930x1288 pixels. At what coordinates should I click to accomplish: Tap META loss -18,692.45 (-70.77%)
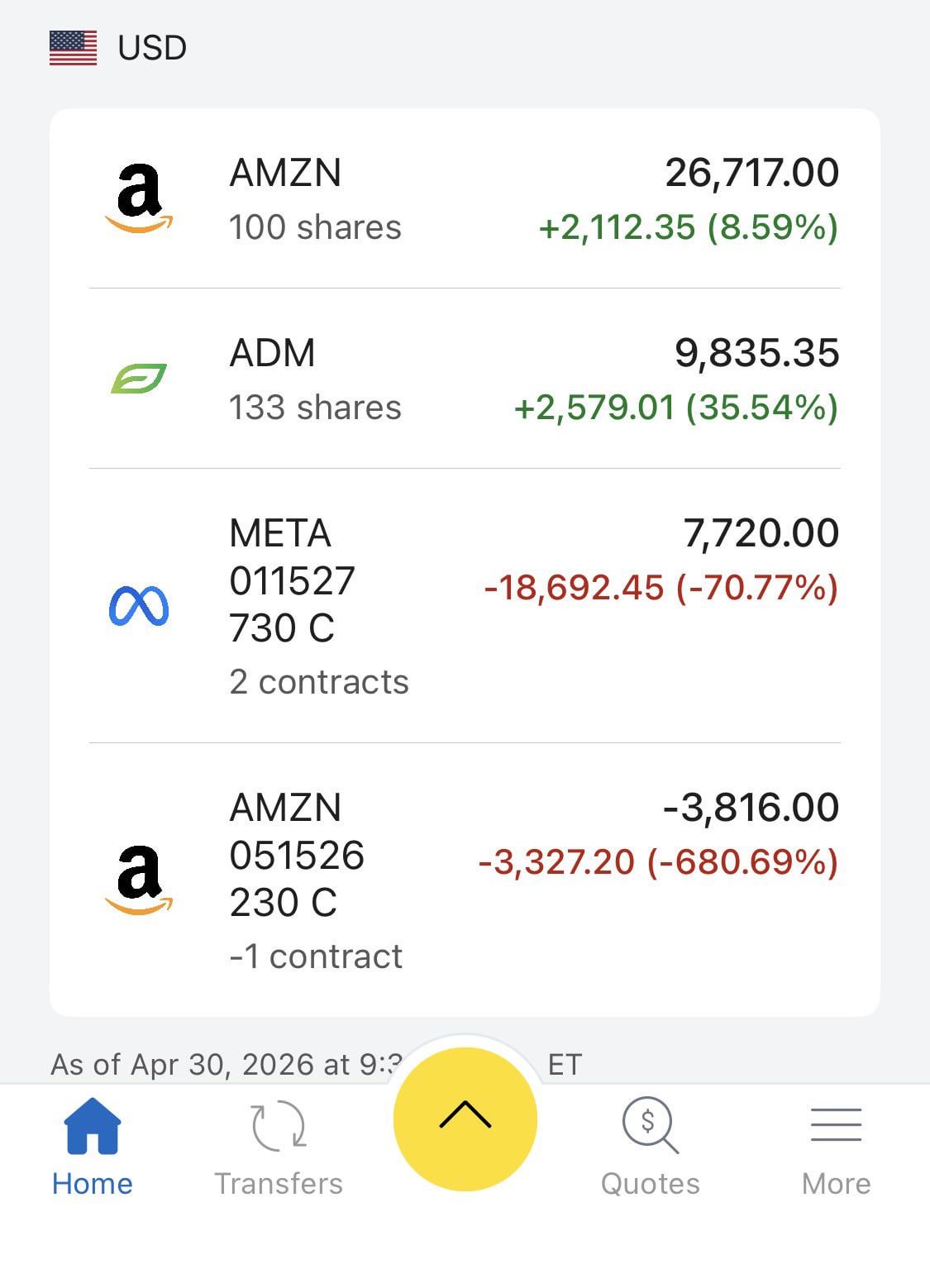[x=661, y=588]
